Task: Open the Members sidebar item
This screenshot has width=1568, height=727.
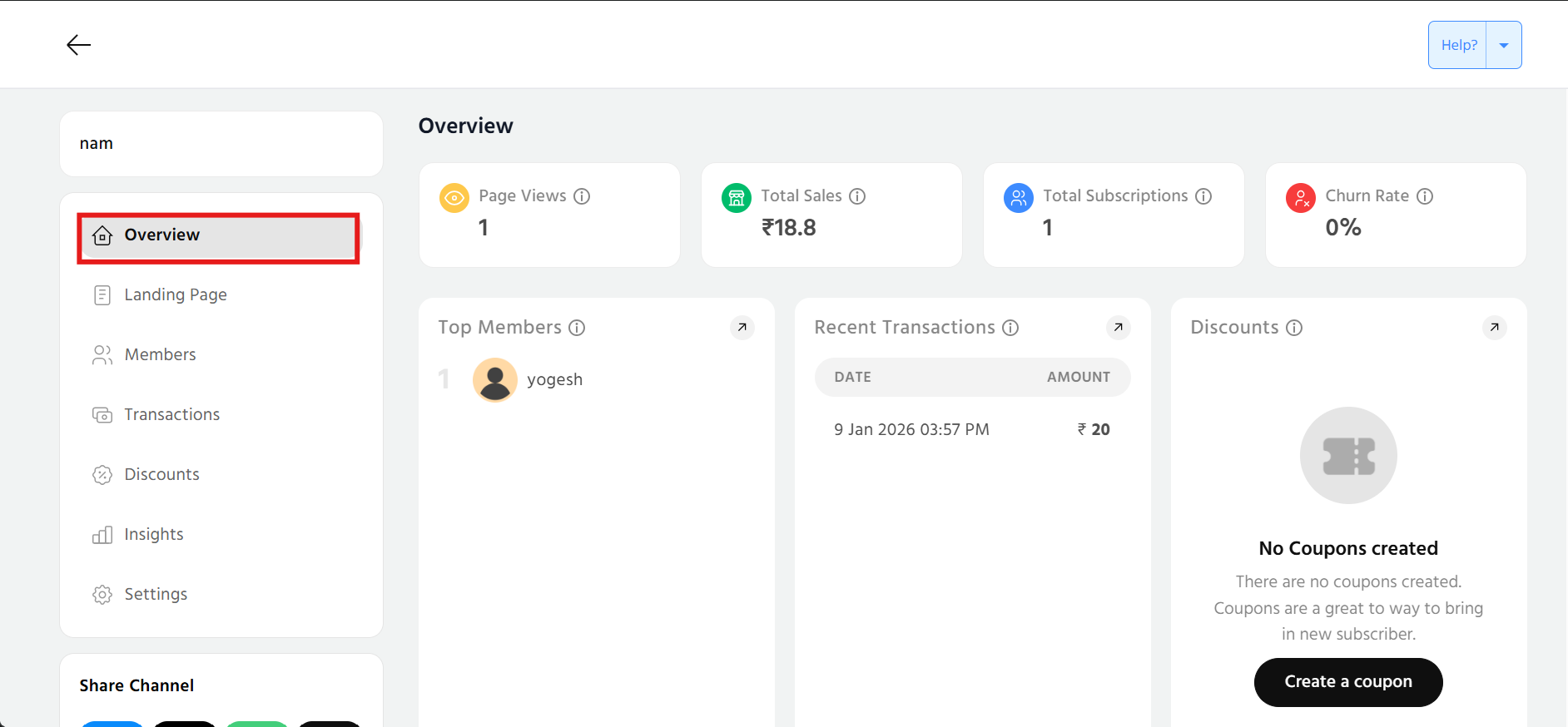Action: coord(160,355)
